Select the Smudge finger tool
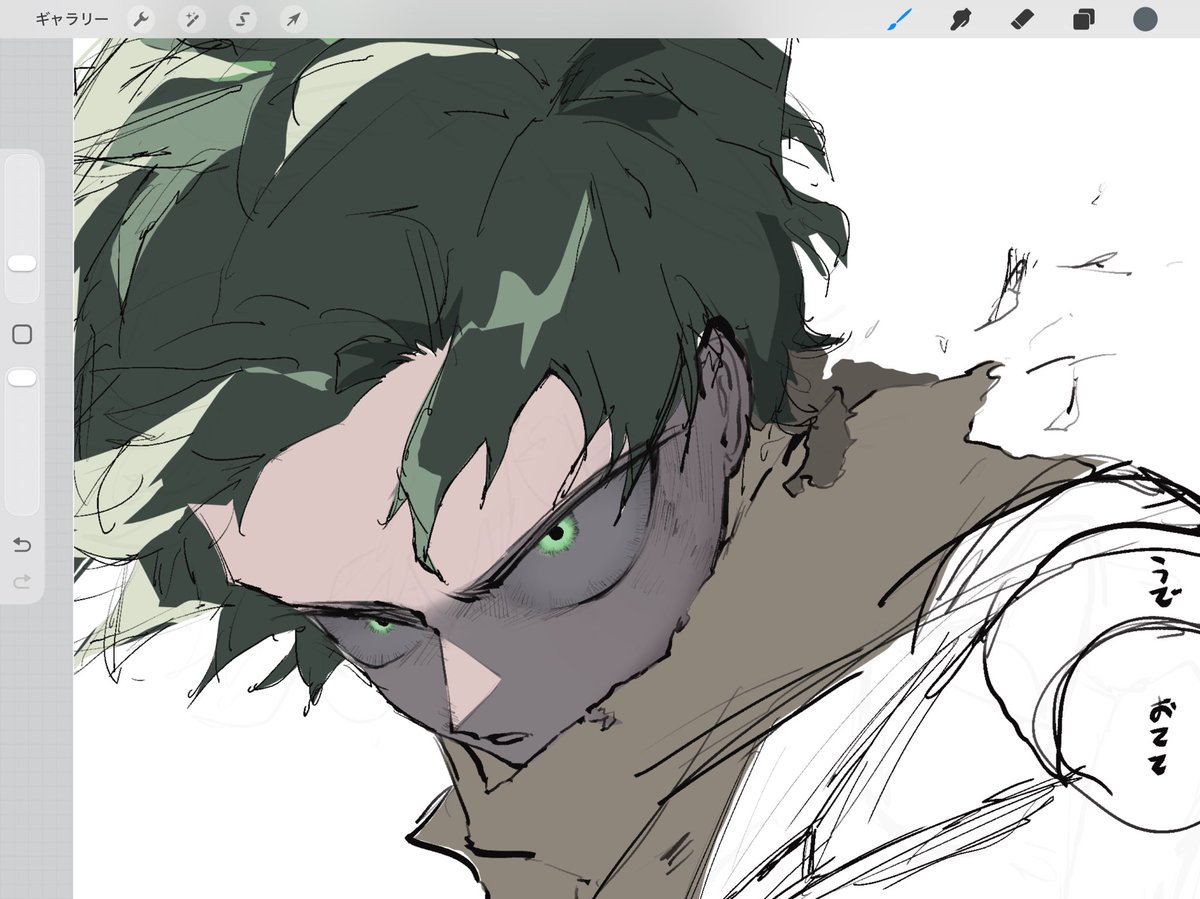The image size is (1200, 899). point(961,19)
